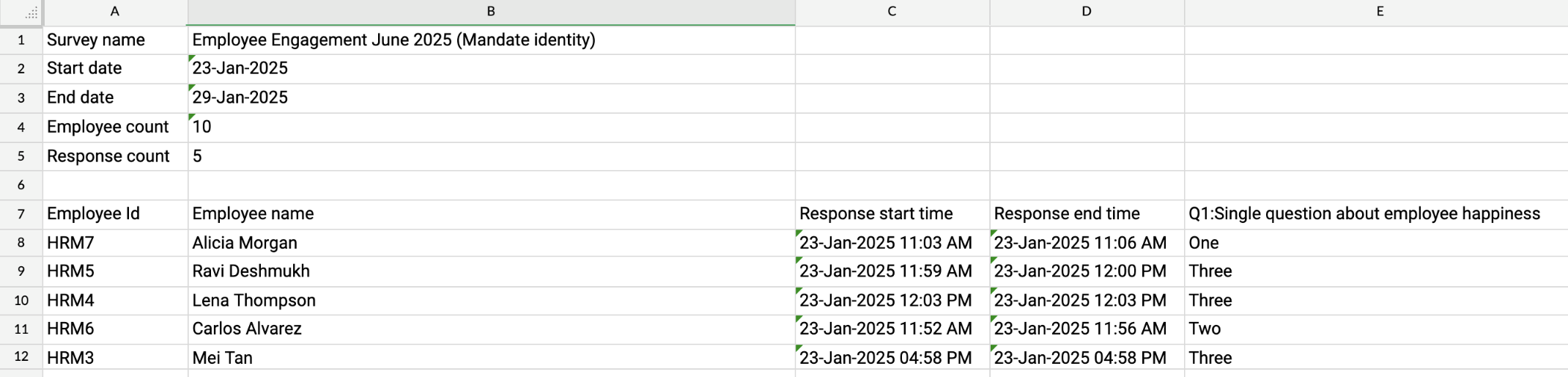
Task: Select column E header
Action: pyautogui.click(x=1380, y=12)
